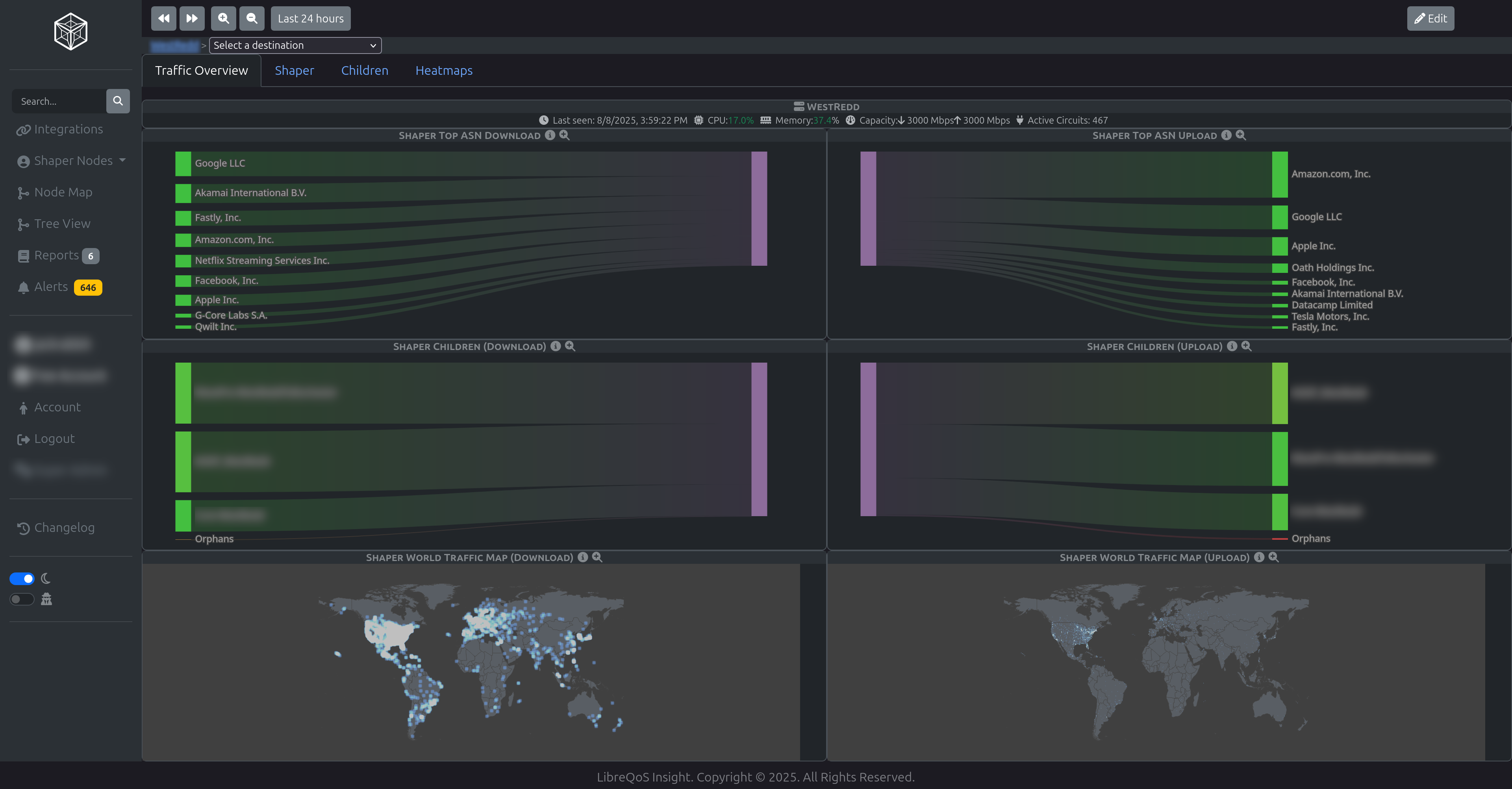
Task: Enable the bottom toggle next to building icon
Action: click(22, 599)
